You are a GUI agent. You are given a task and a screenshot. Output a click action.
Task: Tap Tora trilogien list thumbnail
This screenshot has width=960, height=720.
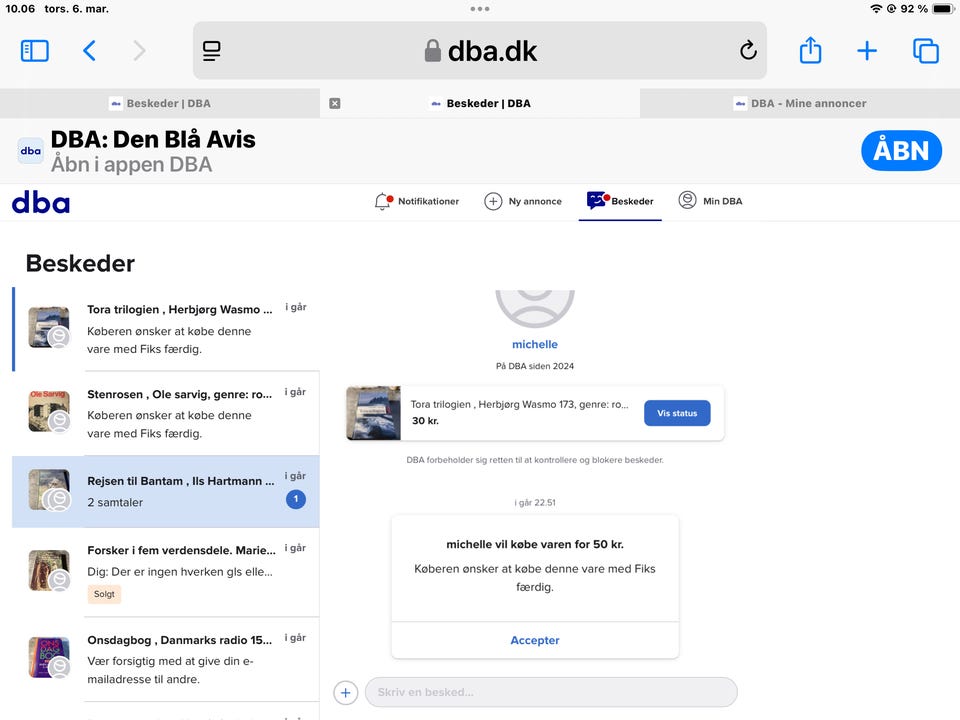point(49,328)
